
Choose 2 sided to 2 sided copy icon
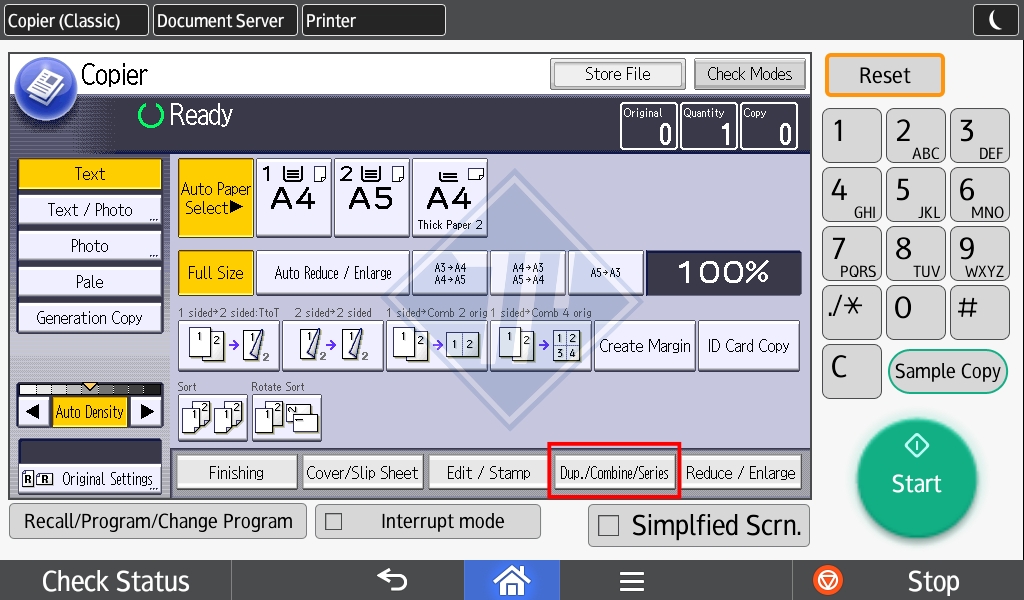(332, 346)
